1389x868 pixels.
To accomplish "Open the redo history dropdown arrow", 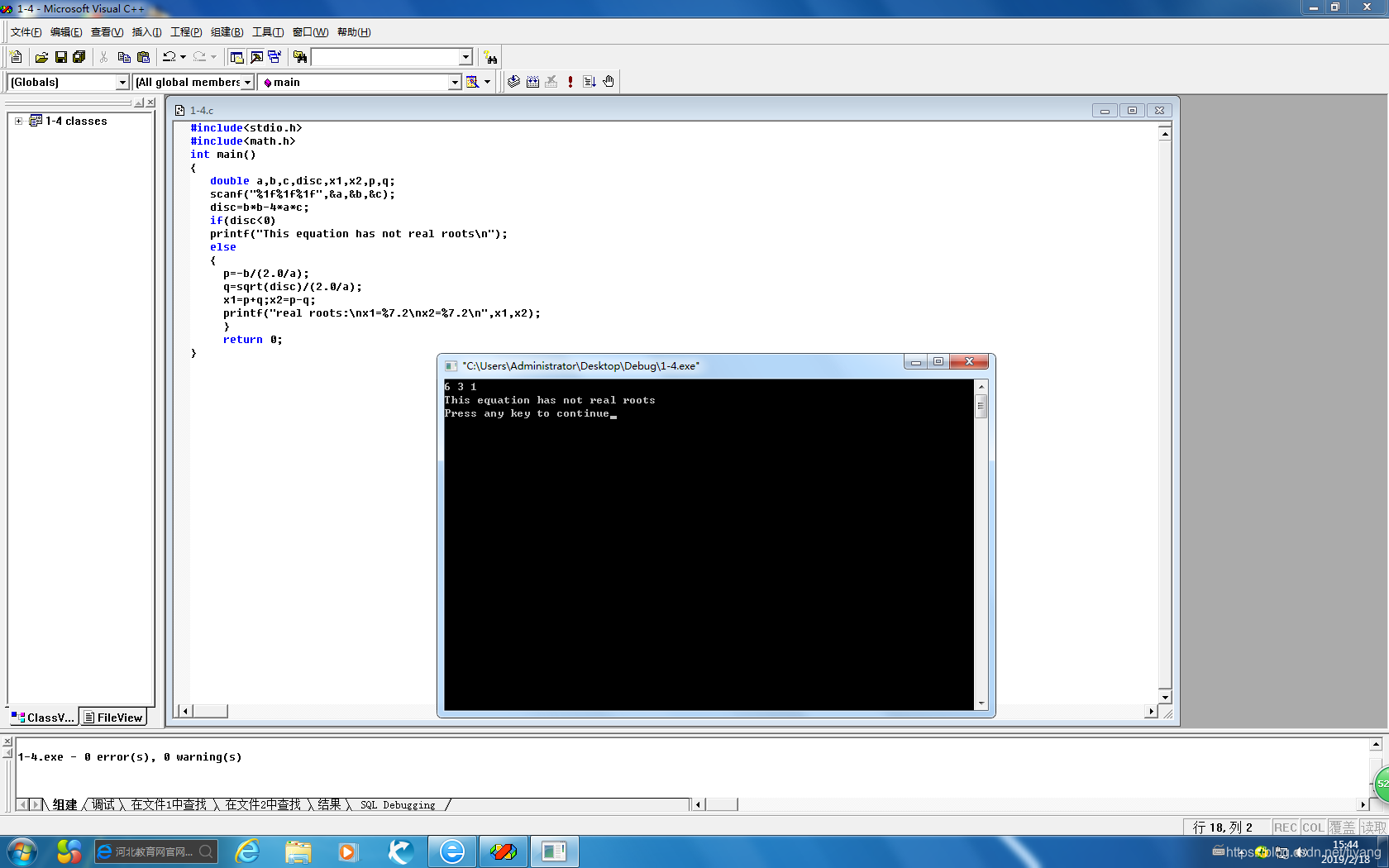I will click(213, 57).
